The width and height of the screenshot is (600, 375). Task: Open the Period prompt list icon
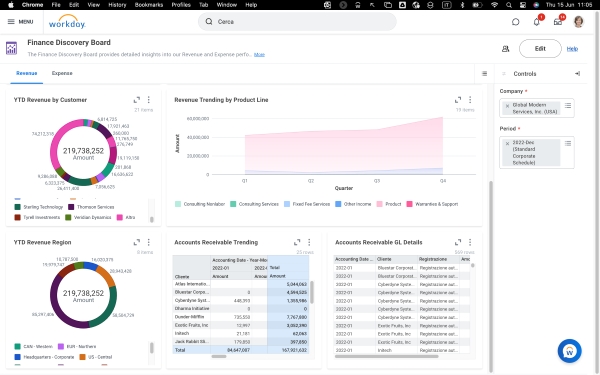(568, 143)
